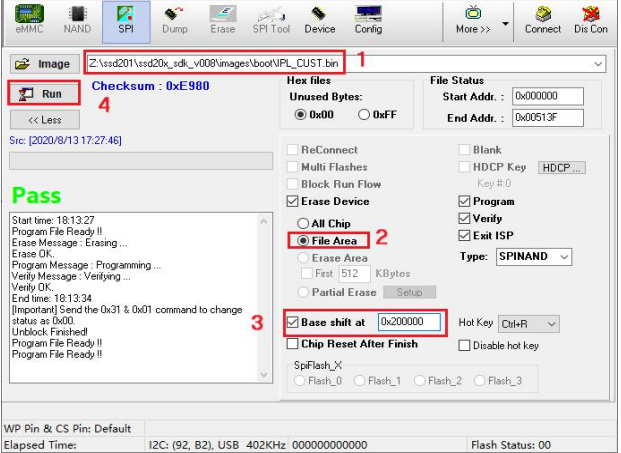The image size is (621, 453).
Task: Click the 'Erase OK.' log line
Action: pyautogui.click(x=34, y=254)
